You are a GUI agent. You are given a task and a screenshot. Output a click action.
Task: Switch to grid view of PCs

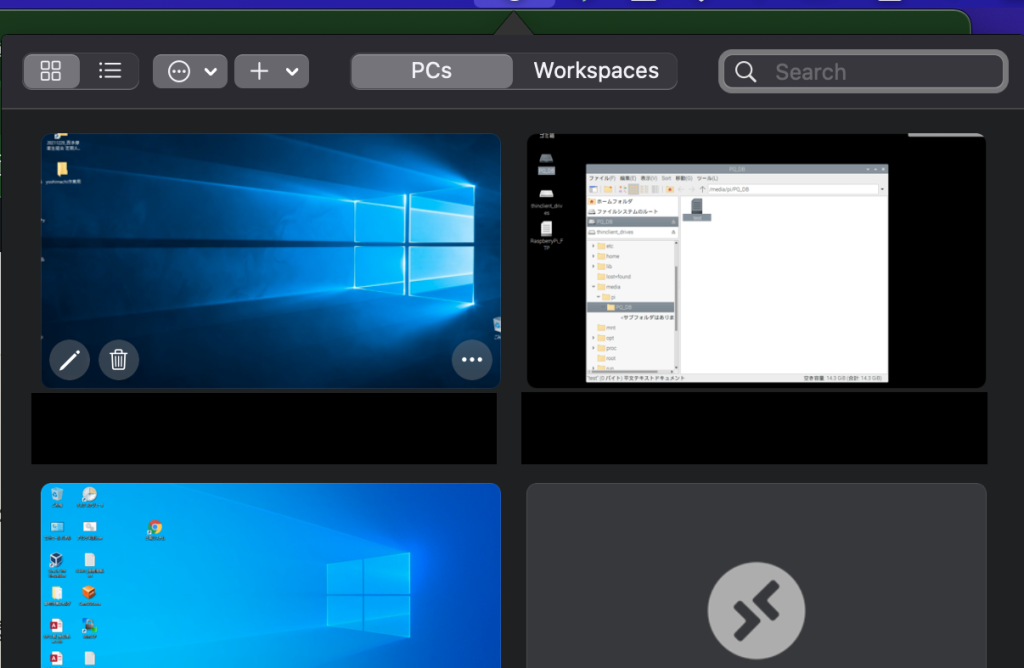pos(51,71)
